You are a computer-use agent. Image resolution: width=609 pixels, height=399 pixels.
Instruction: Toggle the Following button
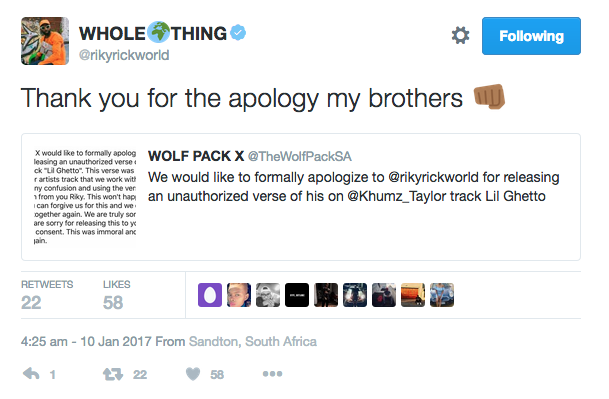point(531,36)
